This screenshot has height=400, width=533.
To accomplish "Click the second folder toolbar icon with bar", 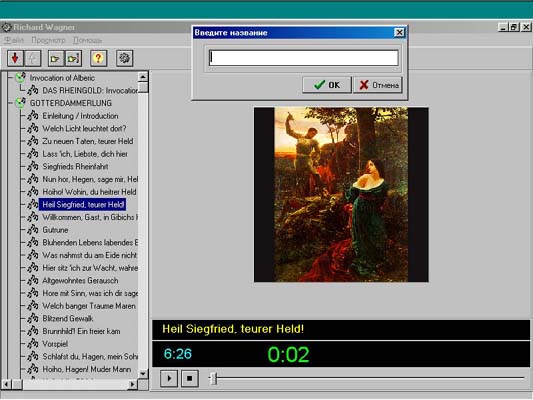I will tap(73, 58).
